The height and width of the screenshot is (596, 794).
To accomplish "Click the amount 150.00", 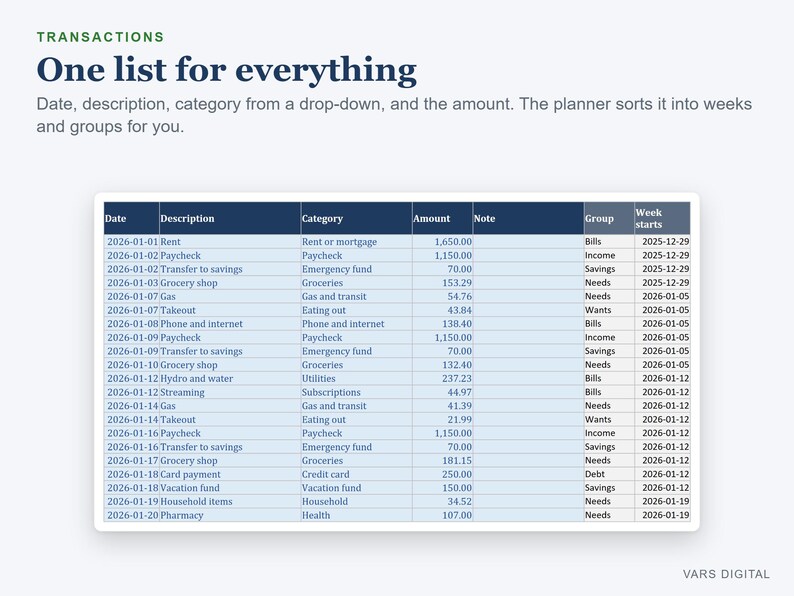I will tap(443, 488).
